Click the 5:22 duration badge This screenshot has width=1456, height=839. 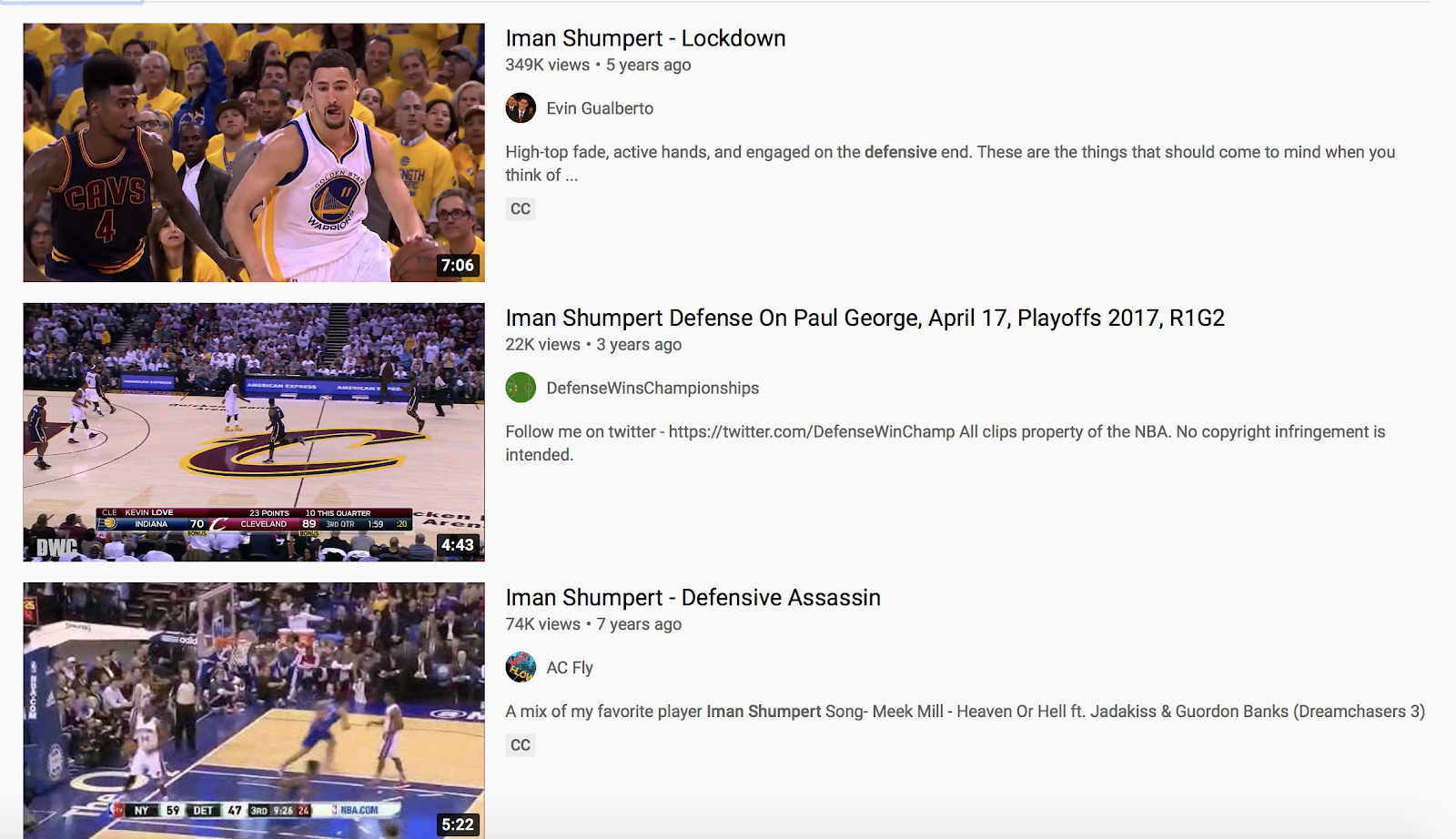458,824
